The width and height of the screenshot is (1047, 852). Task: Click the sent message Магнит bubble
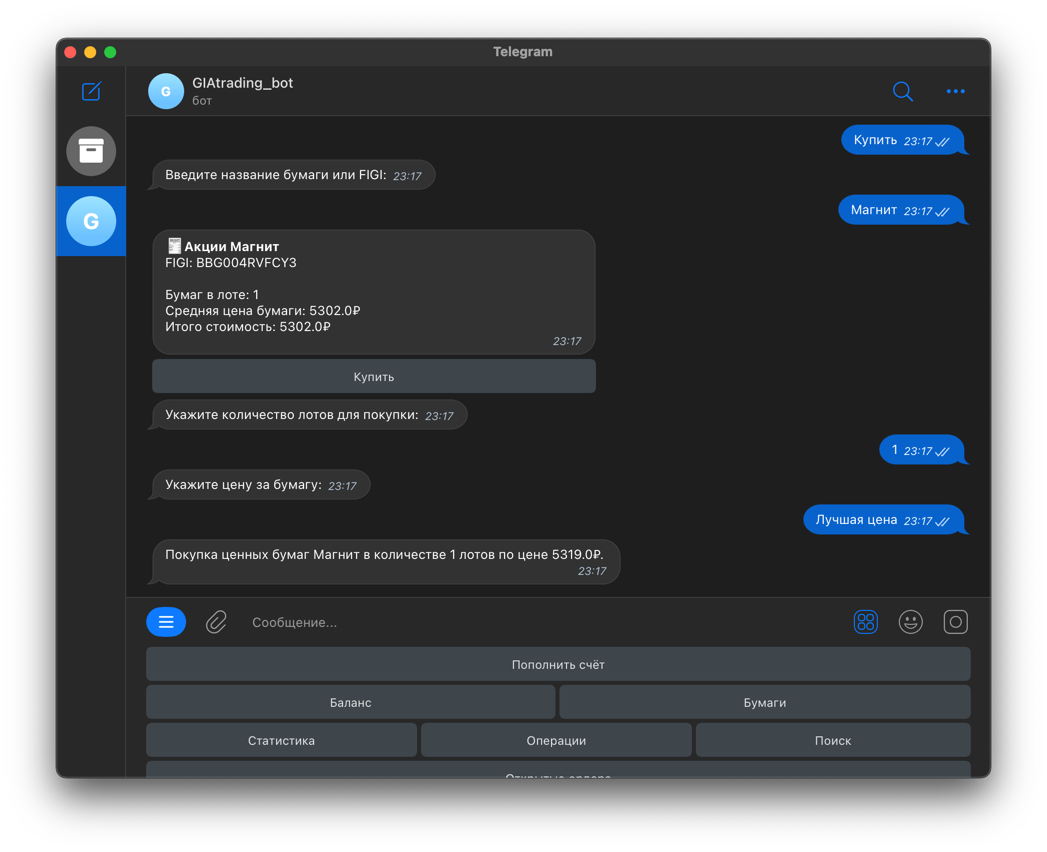[x=901, y=210]
